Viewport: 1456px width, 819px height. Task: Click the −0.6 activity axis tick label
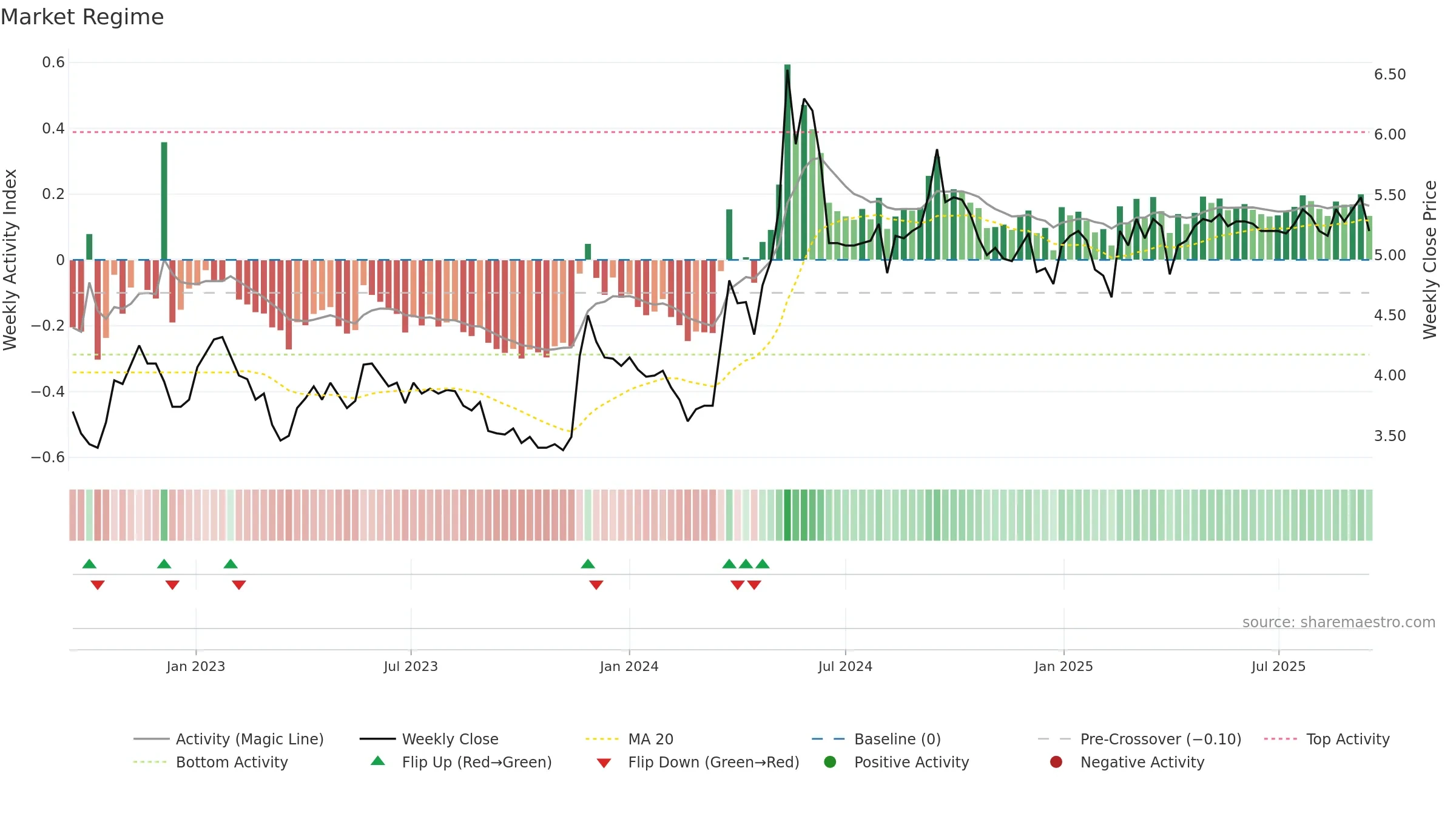pyautogui.click(x=48, y=457)
